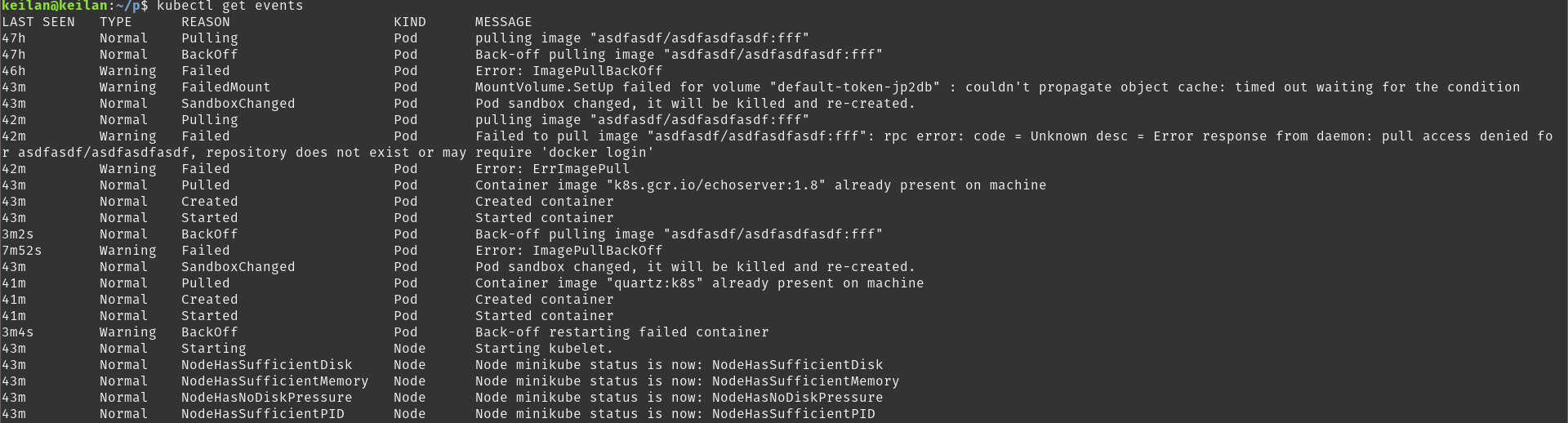
Task: Click the ErrImagePull error message
Action: [581, 169]
